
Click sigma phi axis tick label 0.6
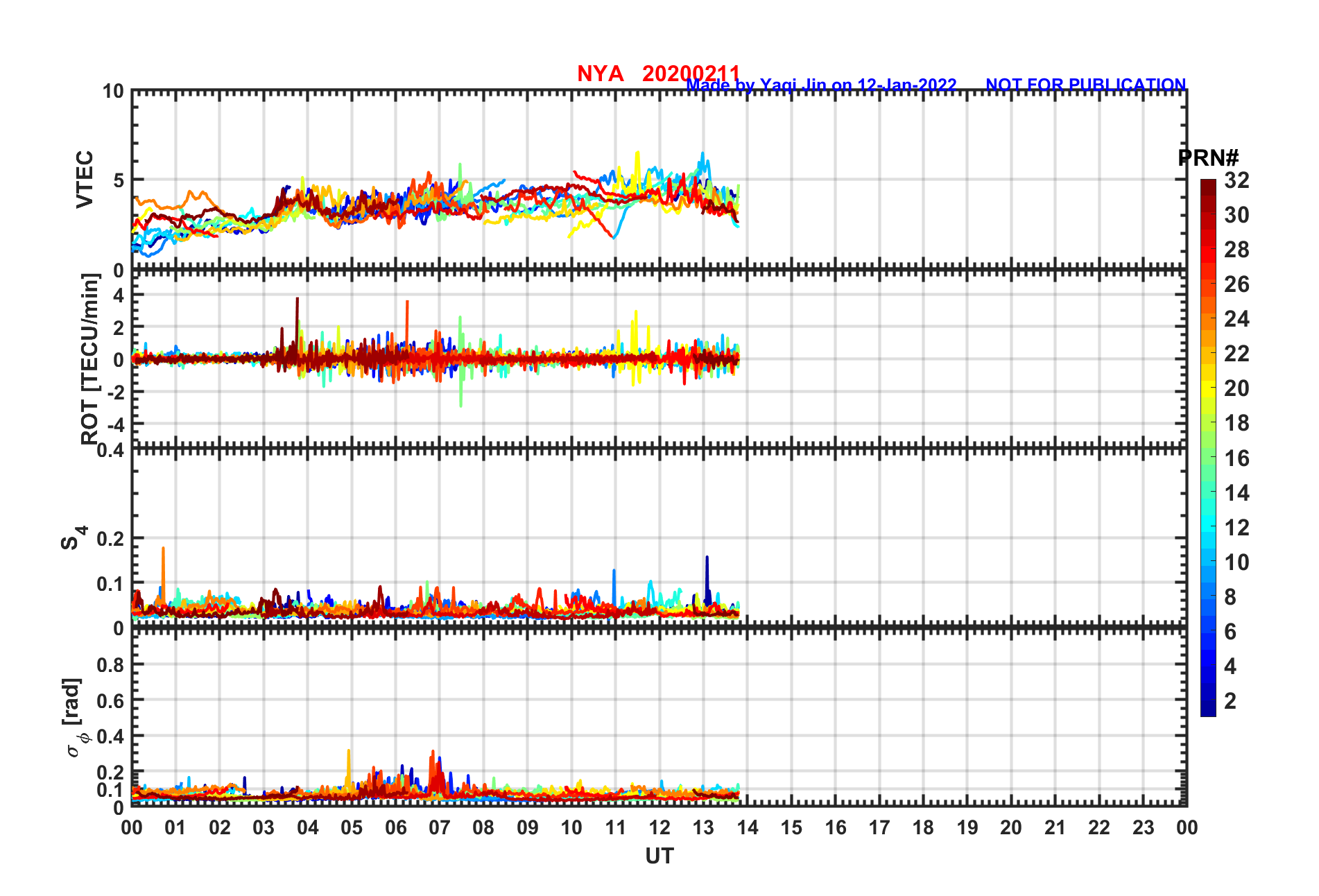click(x=111, y=700)
